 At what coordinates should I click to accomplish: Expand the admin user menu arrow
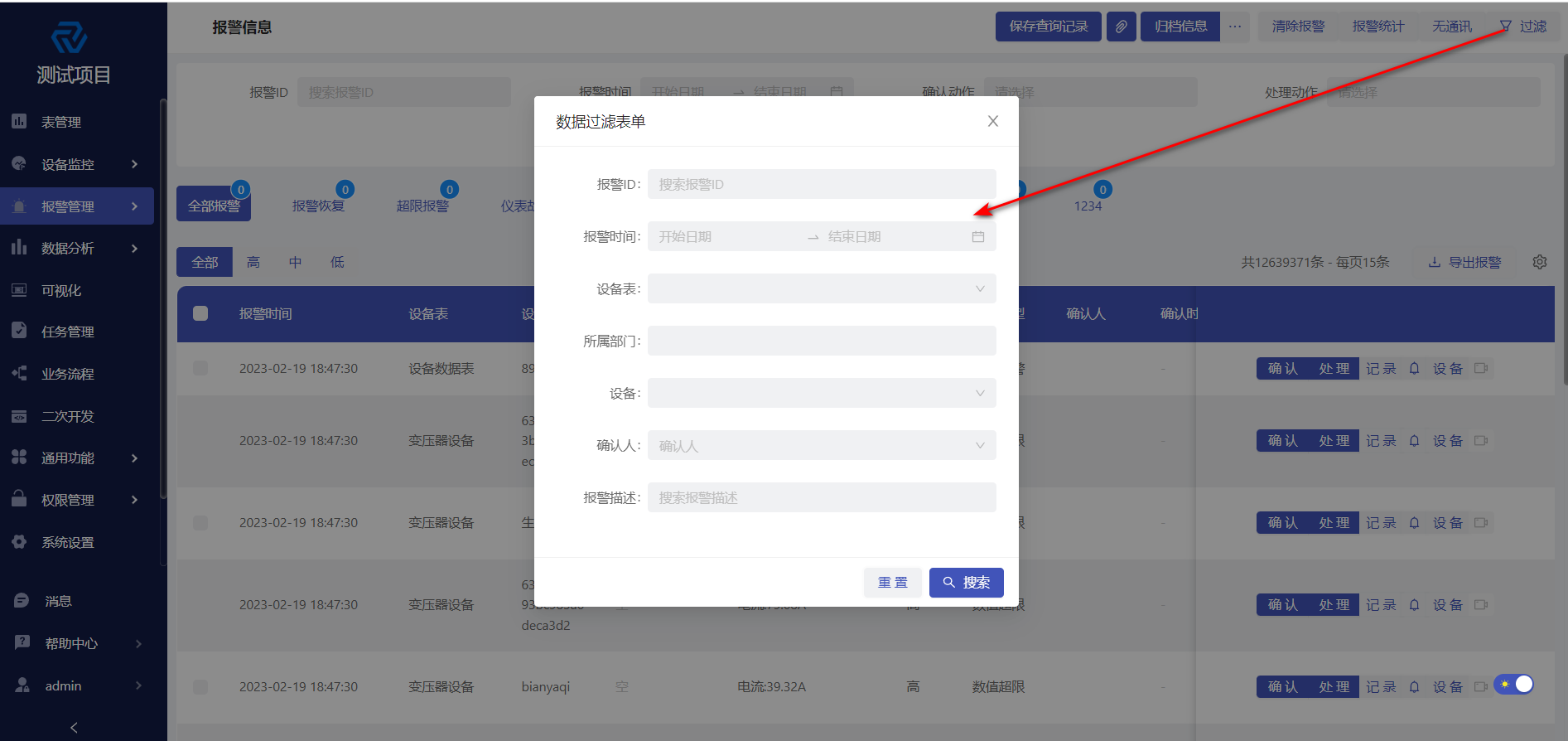pyautogui.click(x=138, y=685)
